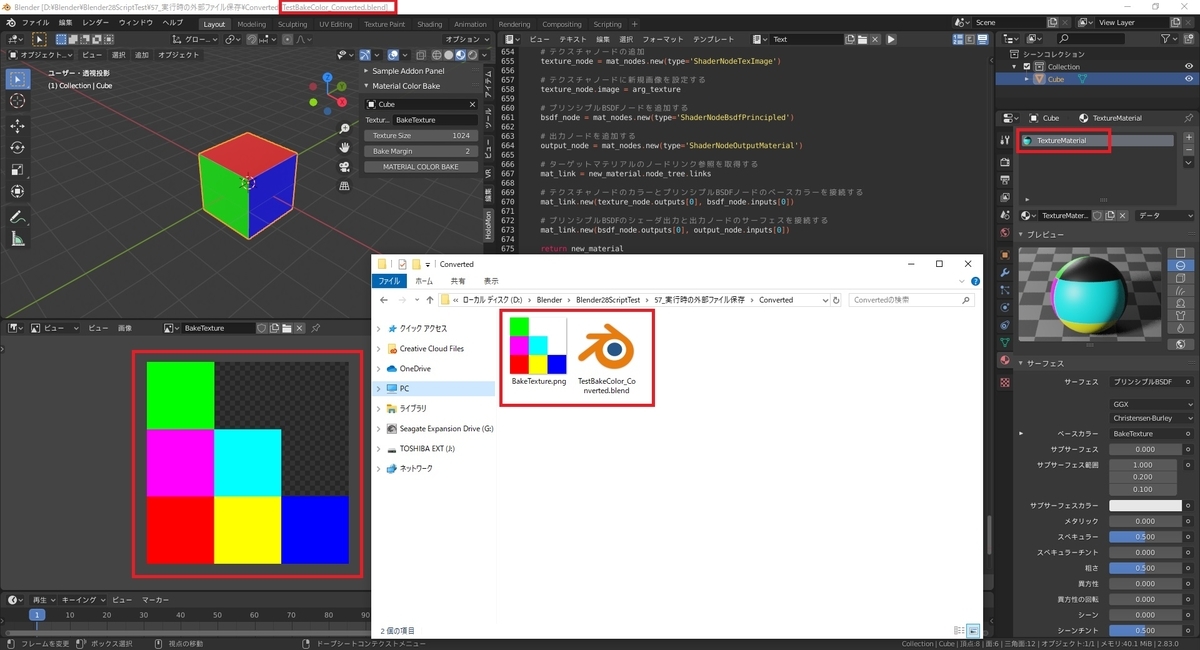Select material preview viewport shading mode
1200x650 pixels.
pos(460,55)
